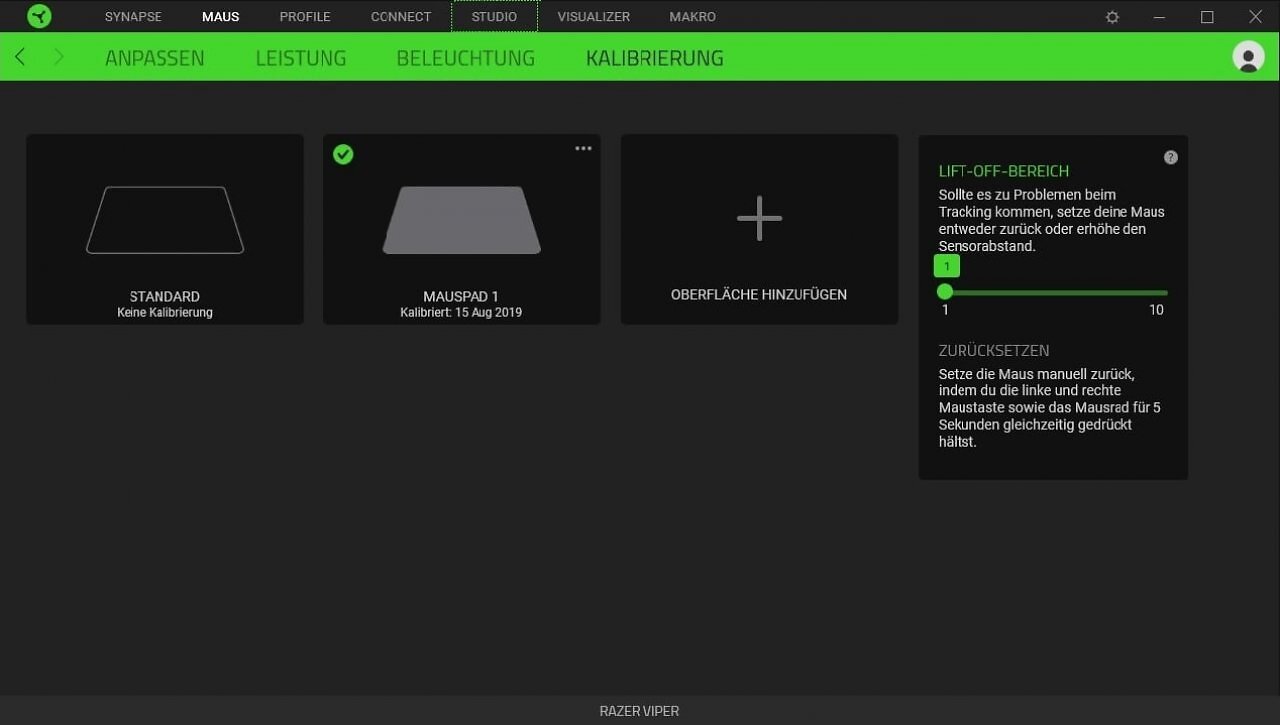This screenshot has height=725, width=1280.
Task: Go forward with the right arrow
Action: [58, 56]
